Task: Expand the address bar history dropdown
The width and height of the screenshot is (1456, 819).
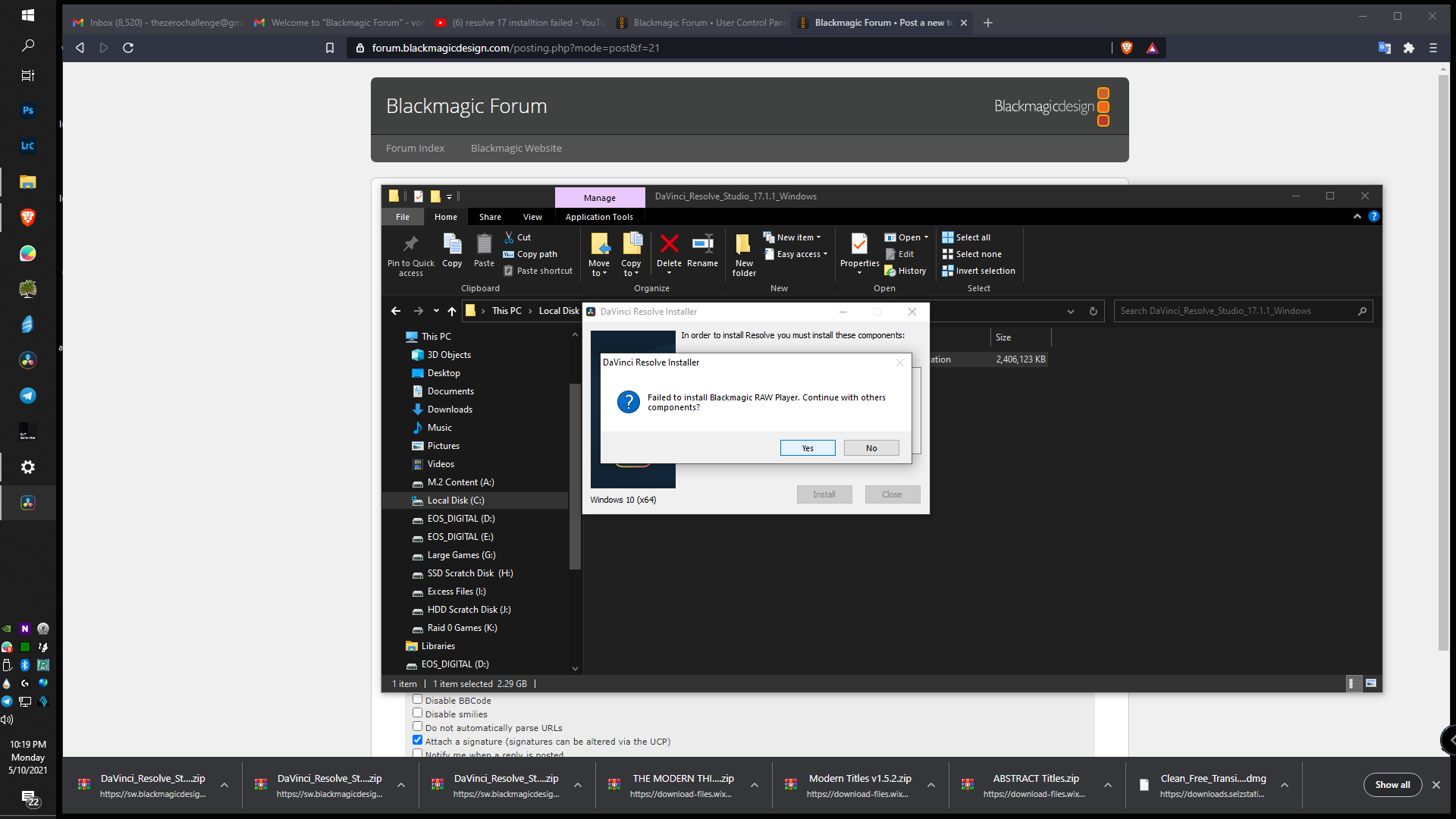Action: click(x=1071, y=311)
